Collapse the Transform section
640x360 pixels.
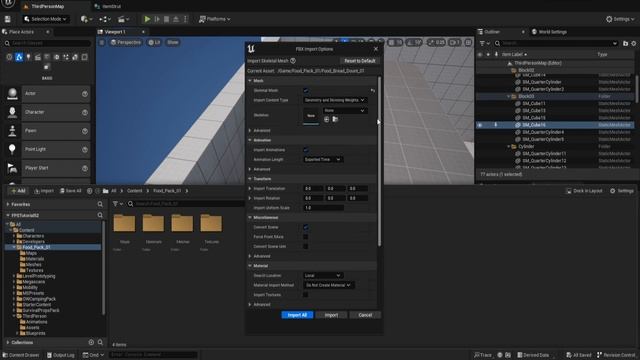pos(250,179)
